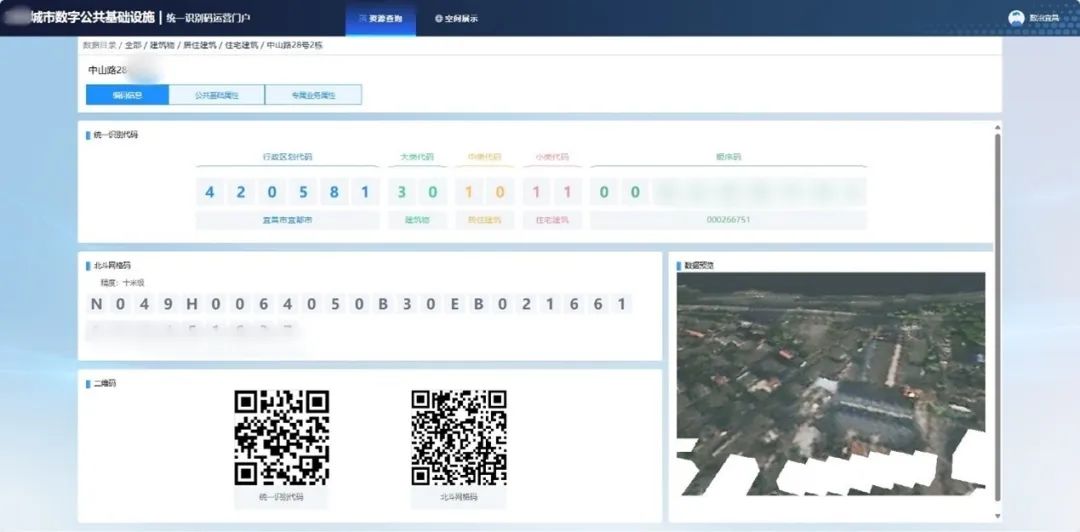1080x532 pixels.
Task: Click digit 5 in the administrative division code
Action: [x=303, y=192]
